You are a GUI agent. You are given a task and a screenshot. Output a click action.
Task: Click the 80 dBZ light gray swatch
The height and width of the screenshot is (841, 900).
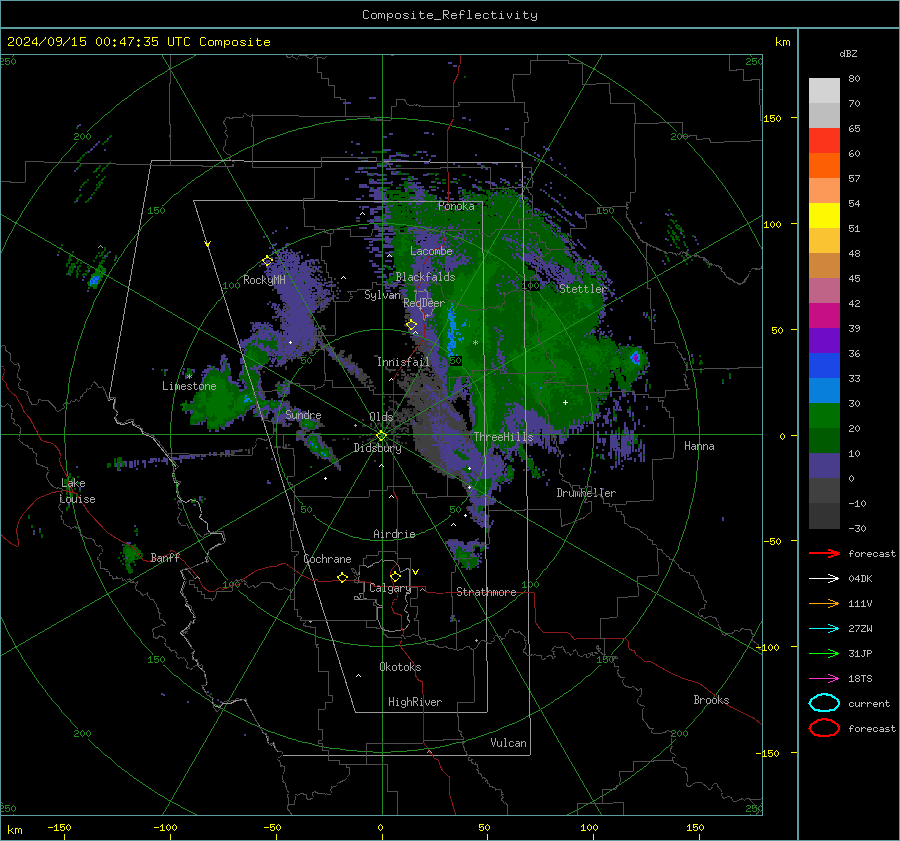pyautogui.click(x=824, y=90)
